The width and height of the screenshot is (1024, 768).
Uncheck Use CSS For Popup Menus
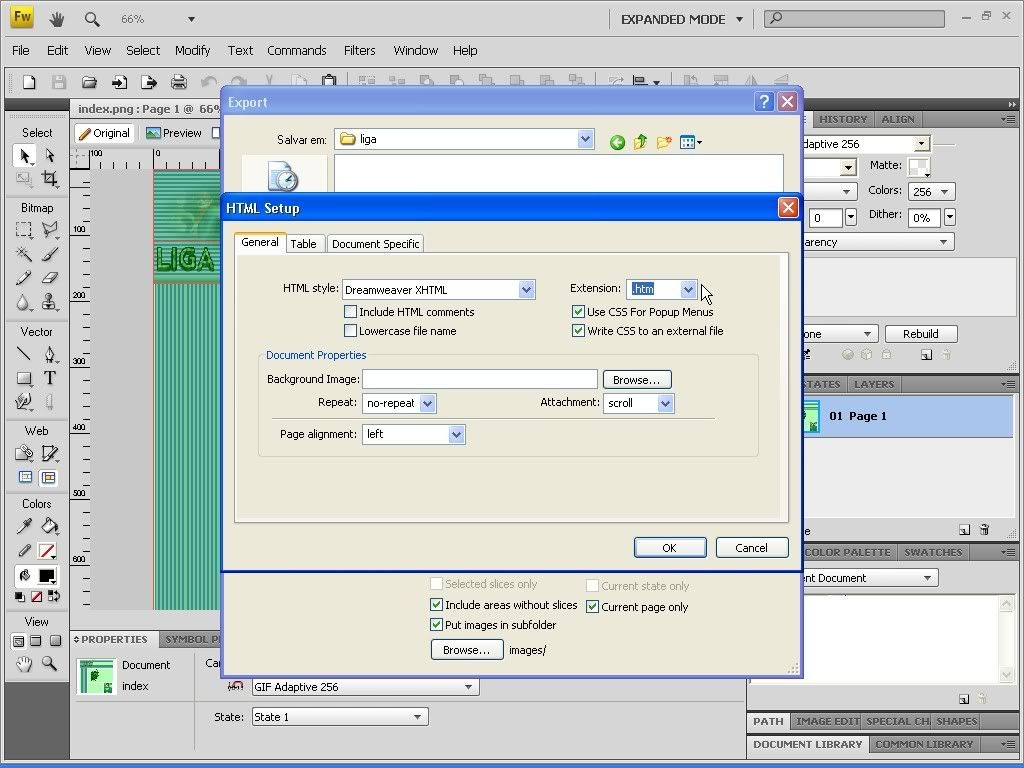point(578,312)
